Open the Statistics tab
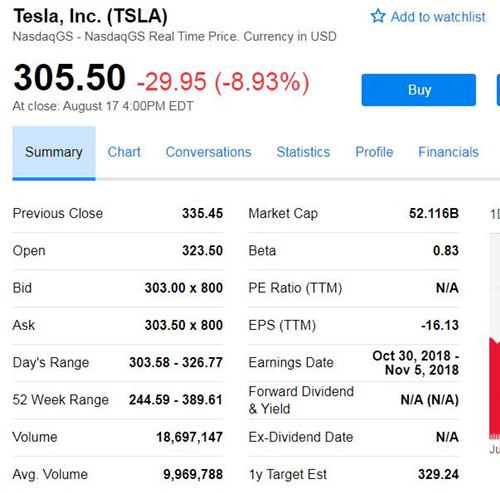 (303, 152)
